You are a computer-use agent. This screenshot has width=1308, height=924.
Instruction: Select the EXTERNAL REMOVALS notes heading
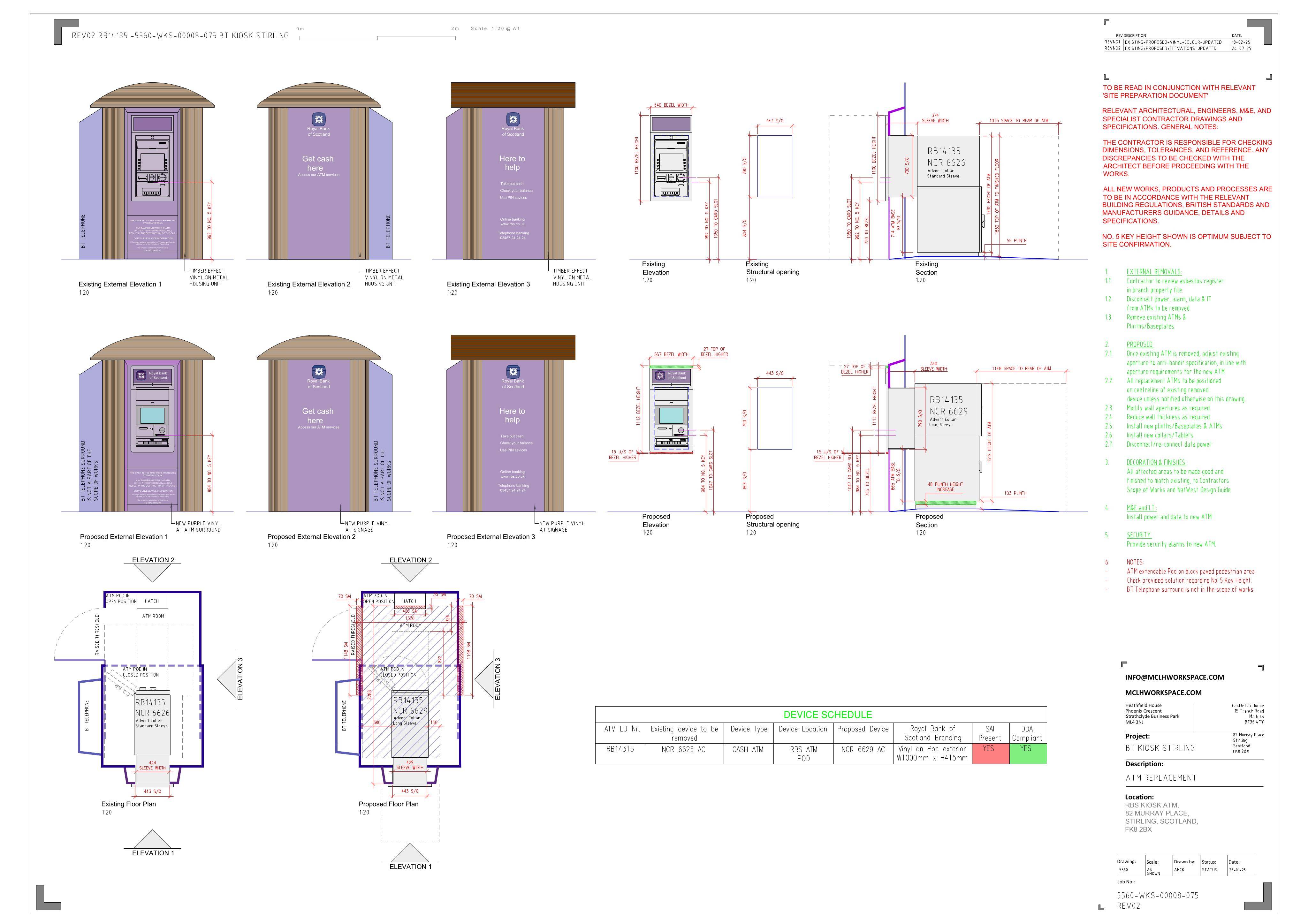click(1154, 272)
